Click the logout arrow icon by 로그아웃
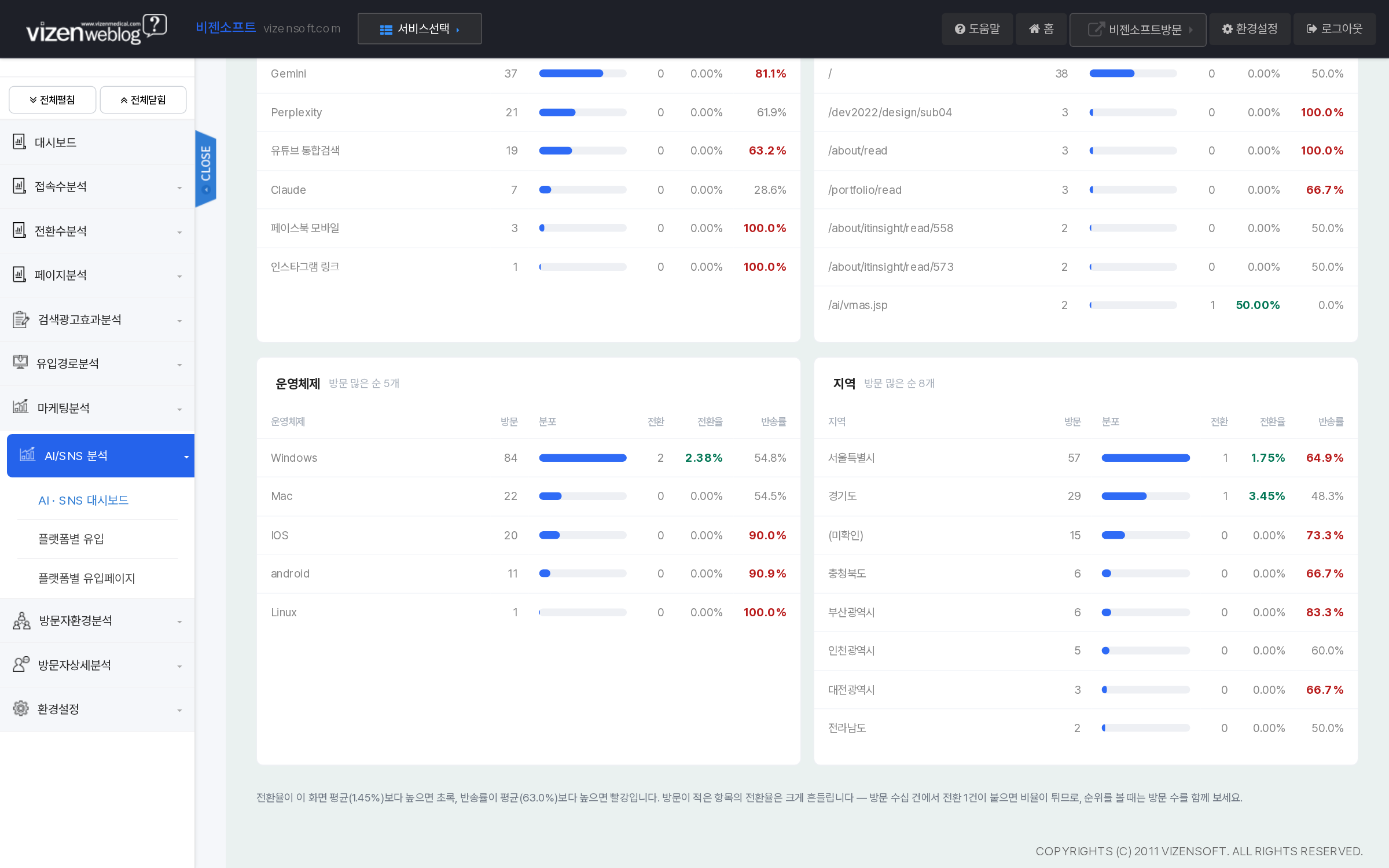Image resolution: width=1389 pixels, height=868 pixels. 1312,29
